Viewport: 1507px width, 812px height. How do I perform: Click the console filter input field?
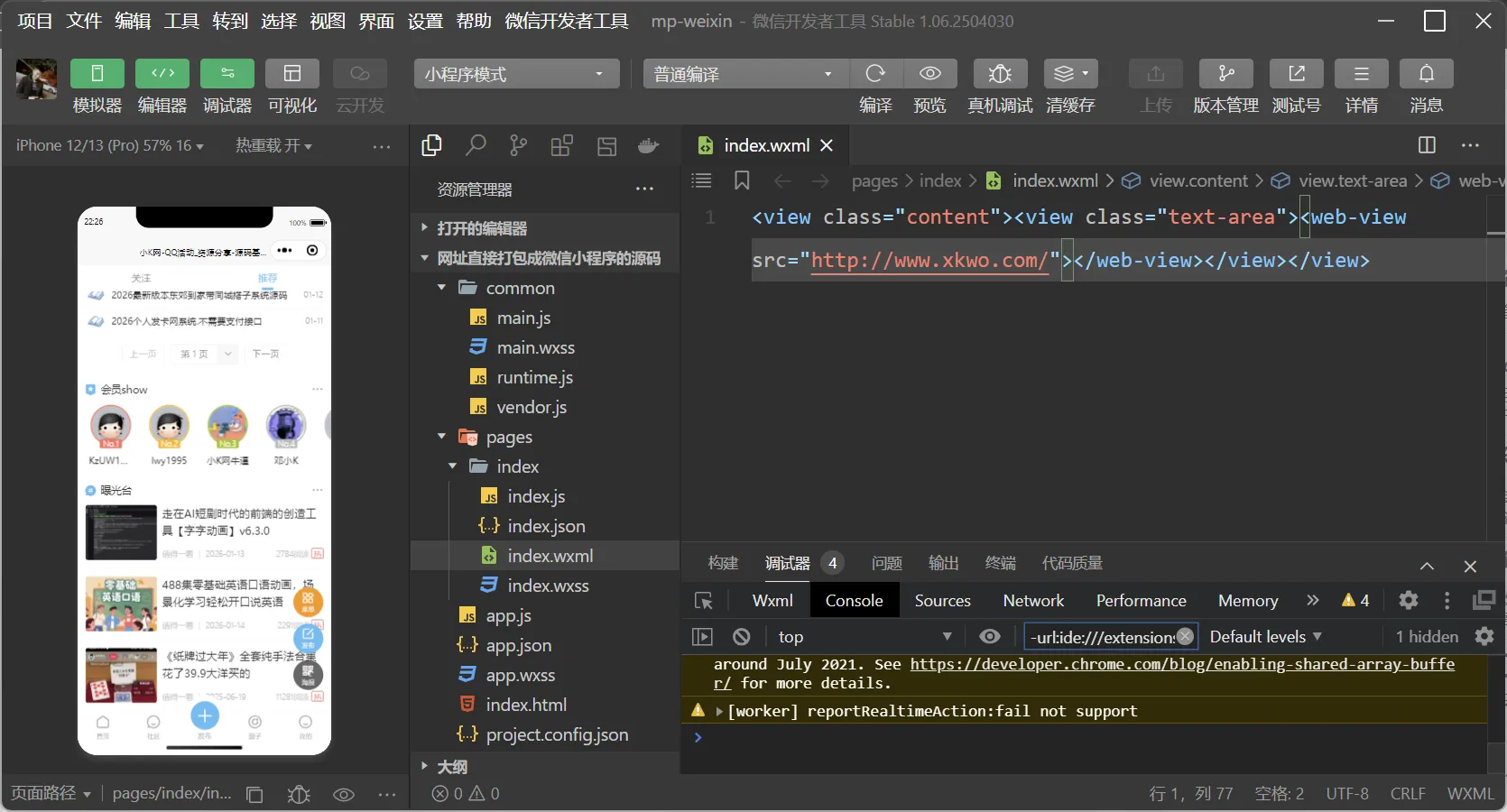(1101, 636)
